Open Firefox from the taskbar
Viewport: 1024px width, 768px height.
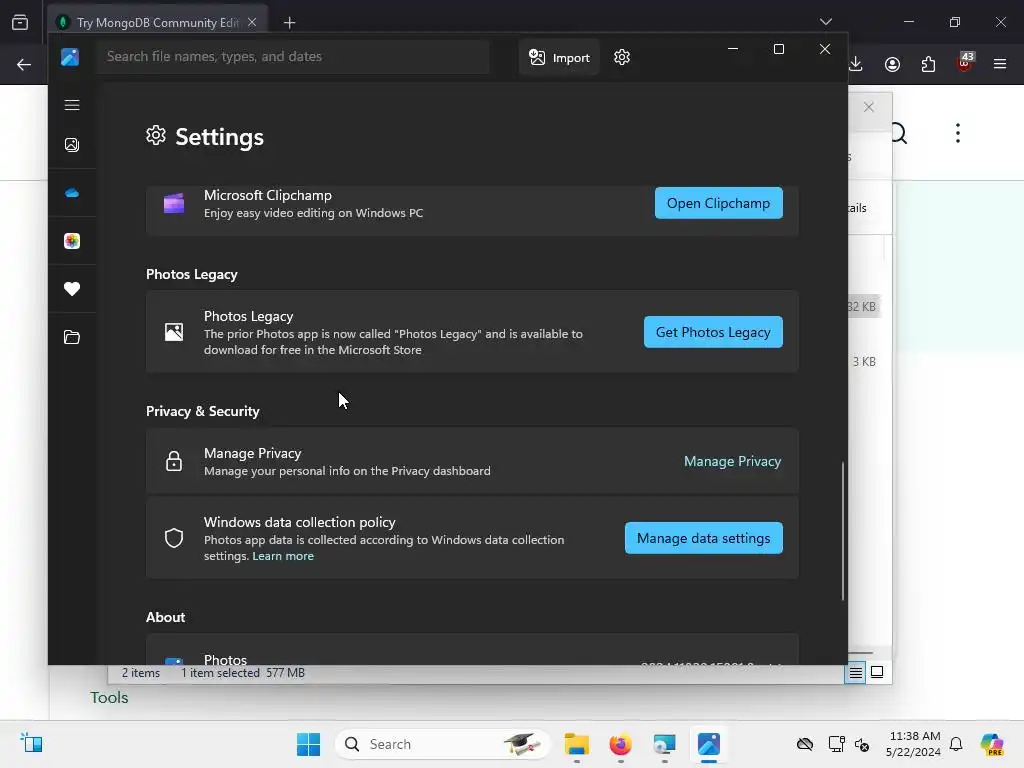(x=620, y=744)
